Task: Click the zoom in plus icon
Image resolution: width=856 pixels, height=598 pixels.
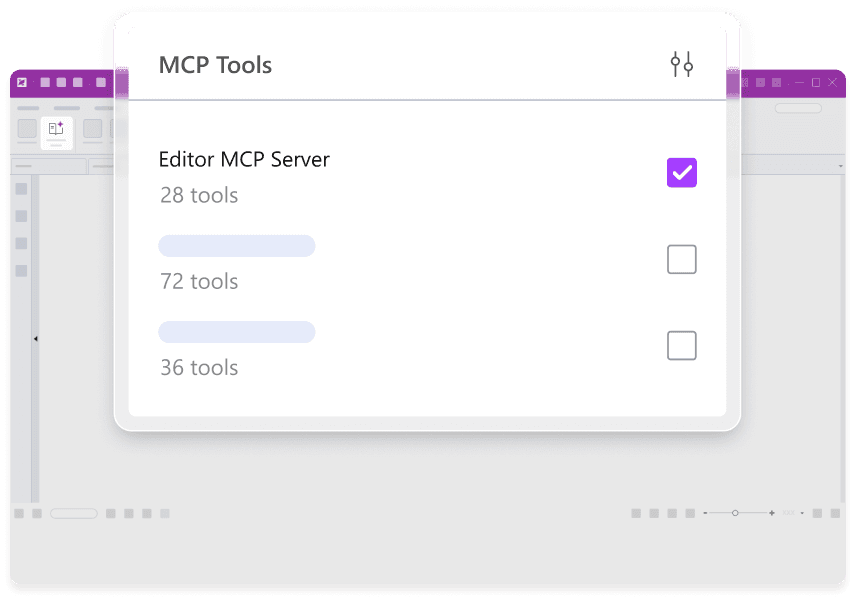Action: pos(771,513)
